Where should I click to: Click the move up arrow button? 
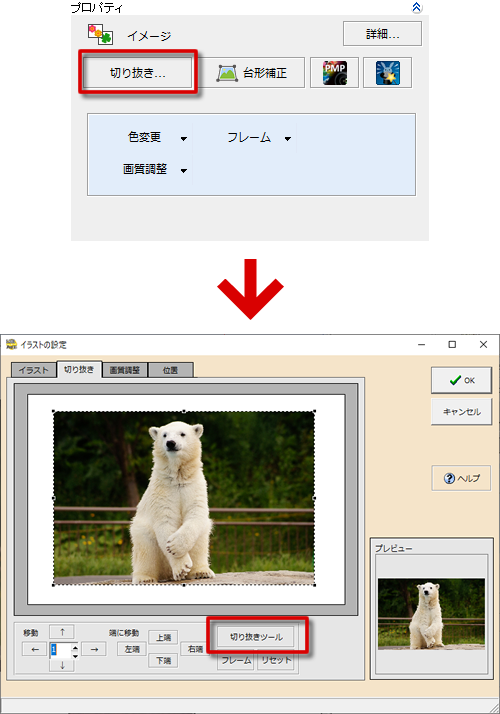pyautogui.click(x=62, y=632)
